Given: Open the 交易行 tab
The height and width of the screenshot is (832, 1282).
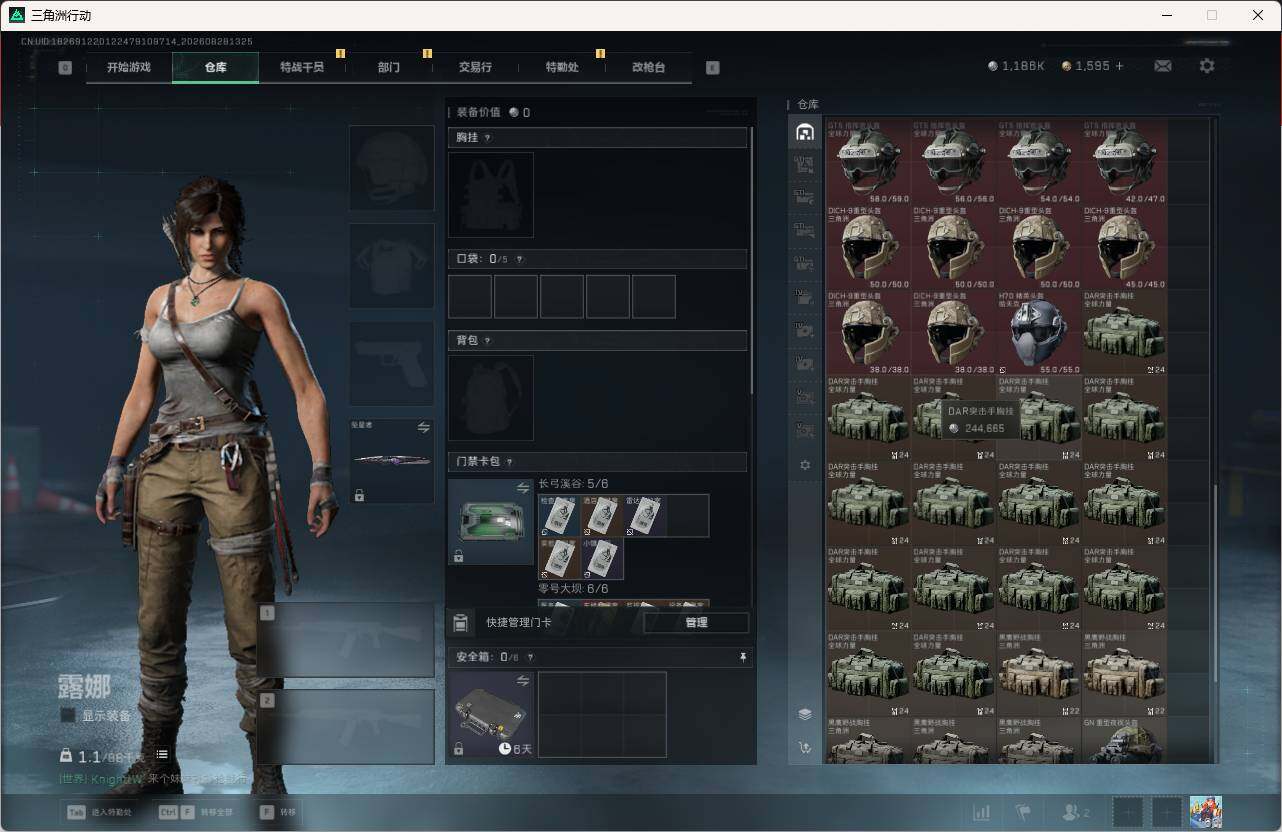Looking at the screenshot, I should click(x=475, y=67).
